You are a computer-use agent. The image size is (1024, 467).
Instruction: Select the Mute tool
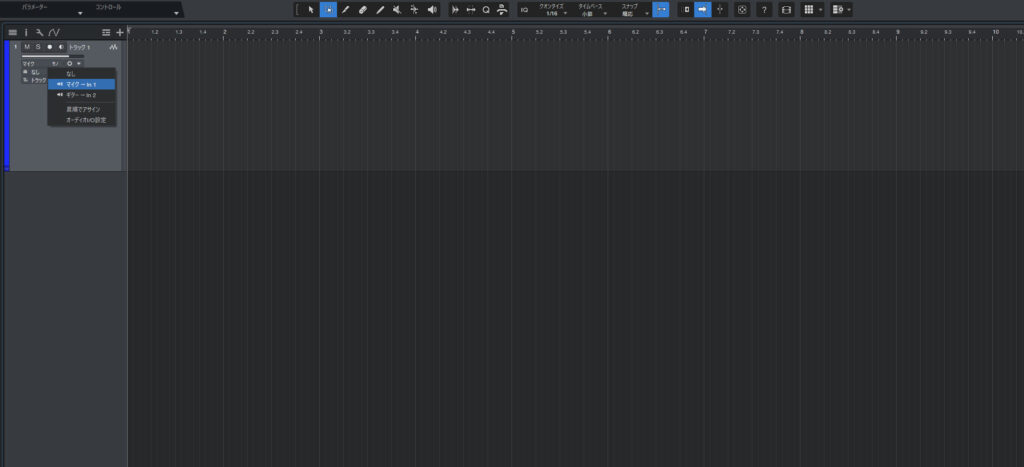click(397, 9)
